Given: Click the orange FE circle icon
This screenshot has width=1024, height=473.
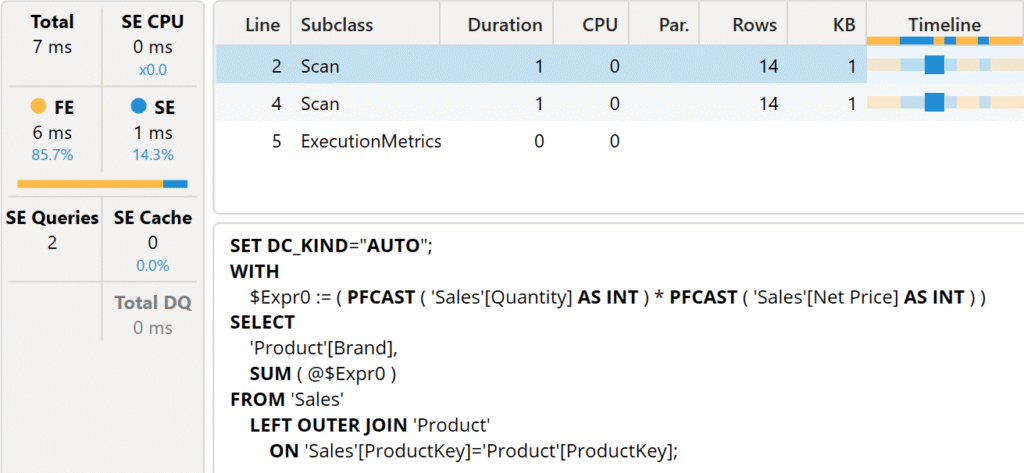Looking at the screenshot, I should (x=38, y=106).
